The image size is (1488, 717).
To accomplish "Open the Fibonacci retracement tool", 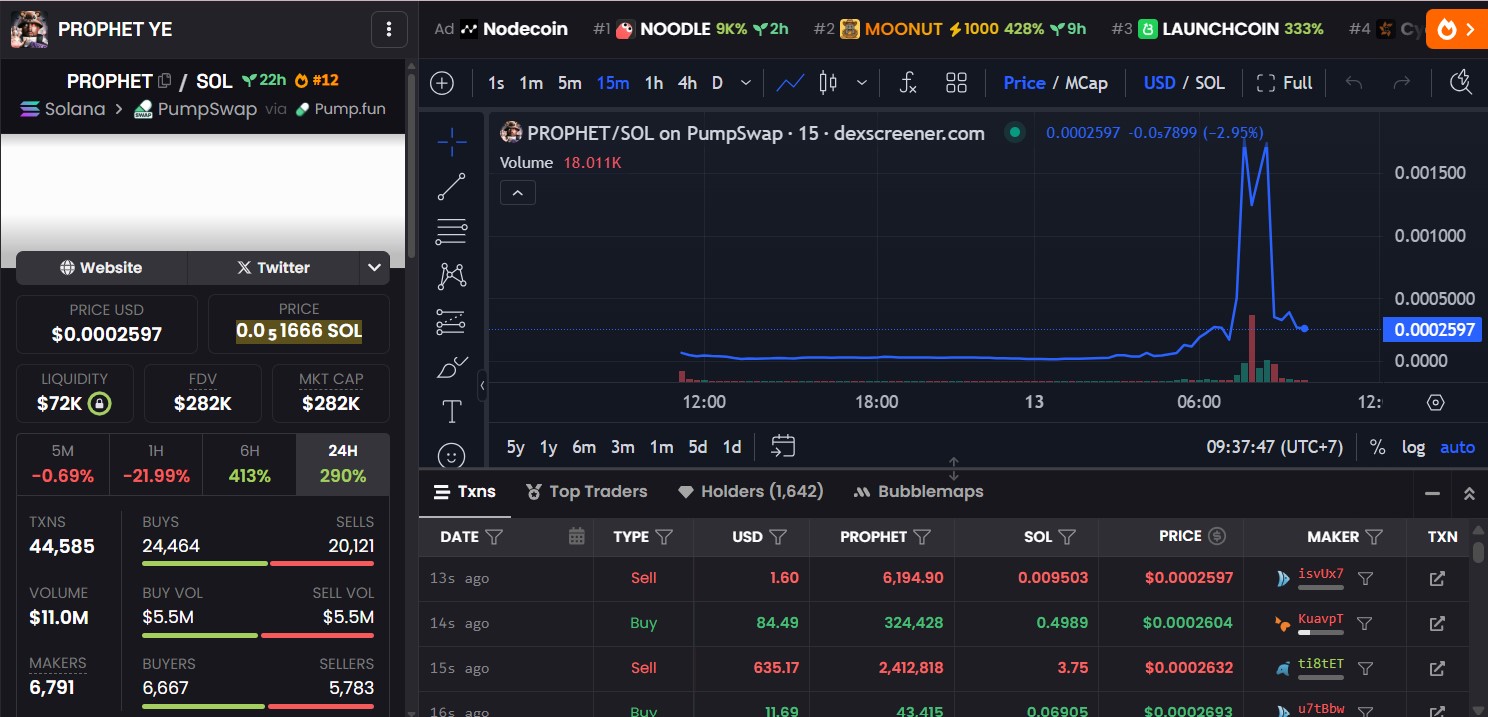I will click(x=451, y=232).
